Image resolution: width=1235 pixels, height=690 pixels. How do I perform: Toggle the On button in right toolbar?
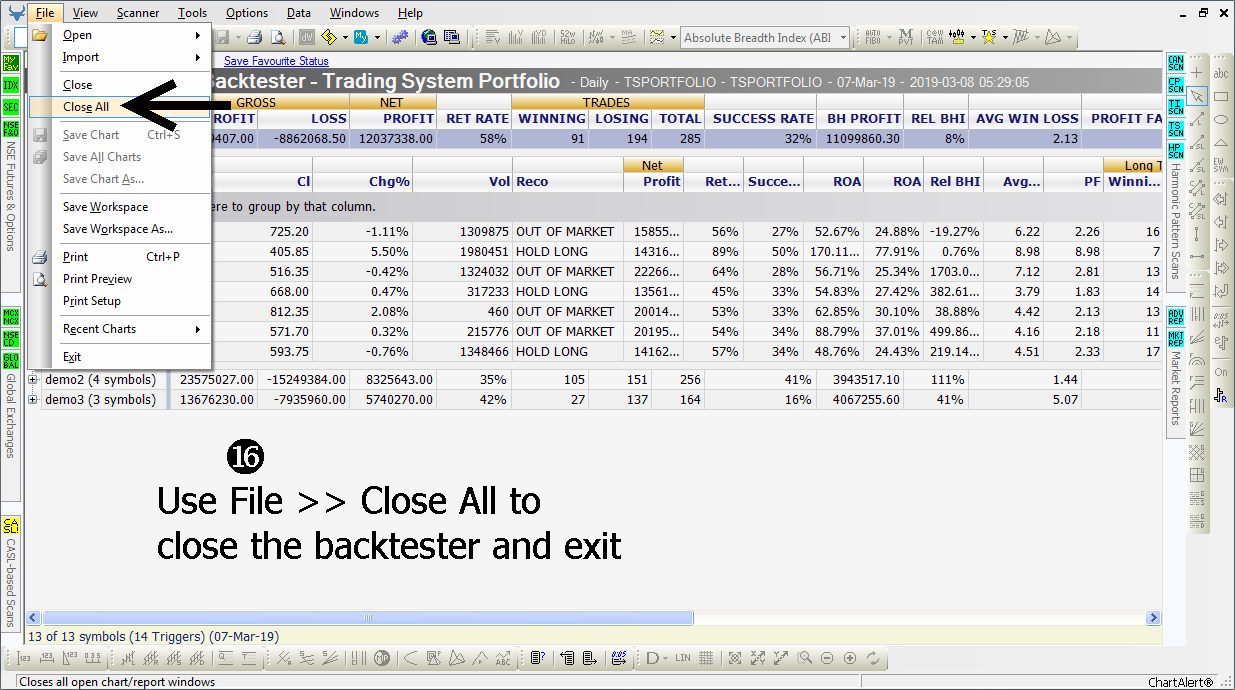(x=1221, y=372)
